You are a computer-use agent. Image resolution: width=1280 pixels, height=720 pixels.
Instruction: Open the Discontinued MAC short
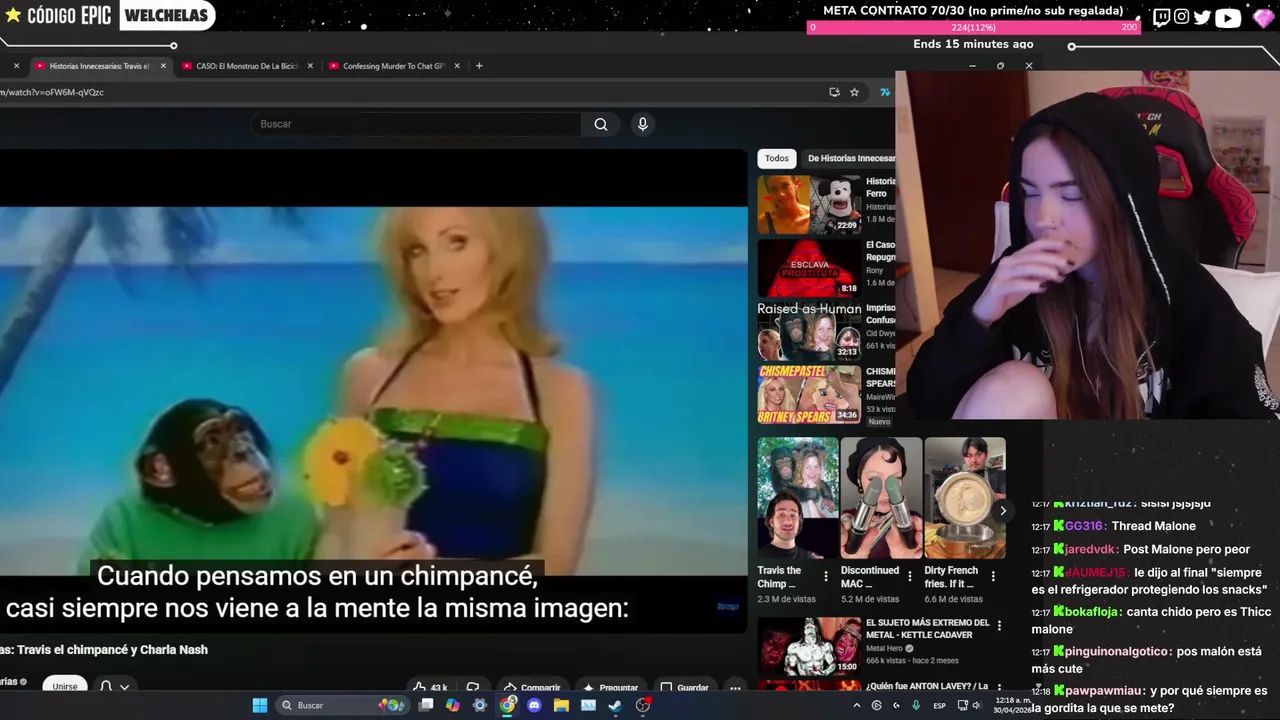tap(881, 498)
